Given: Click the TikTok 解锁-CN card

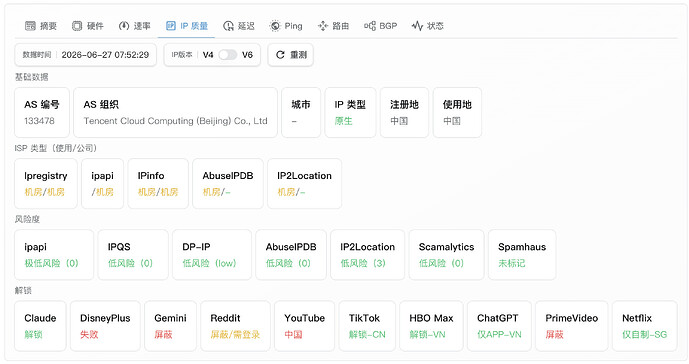Looking at the screenshot, I should pos(367,326).
